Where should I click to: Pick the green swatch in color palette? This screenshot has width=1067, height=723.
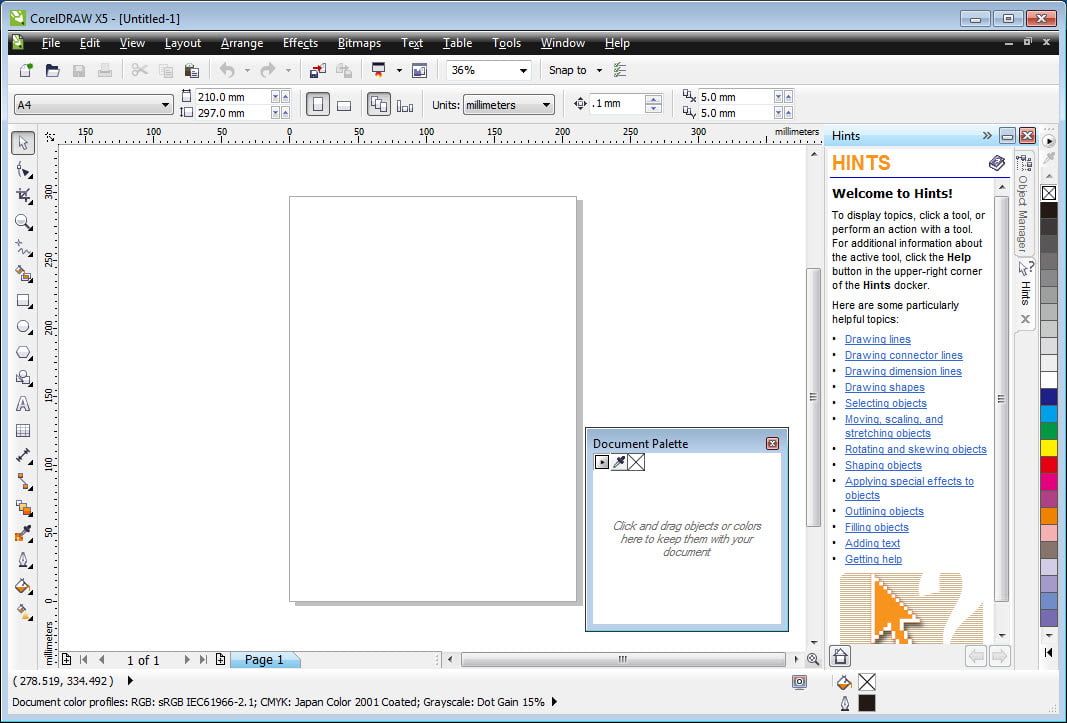(1049, 431)
